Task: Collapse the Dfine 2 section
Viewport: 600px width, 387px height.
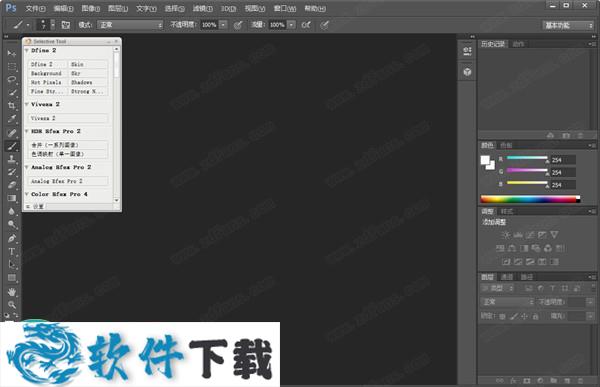Action: tap(27, 51)
